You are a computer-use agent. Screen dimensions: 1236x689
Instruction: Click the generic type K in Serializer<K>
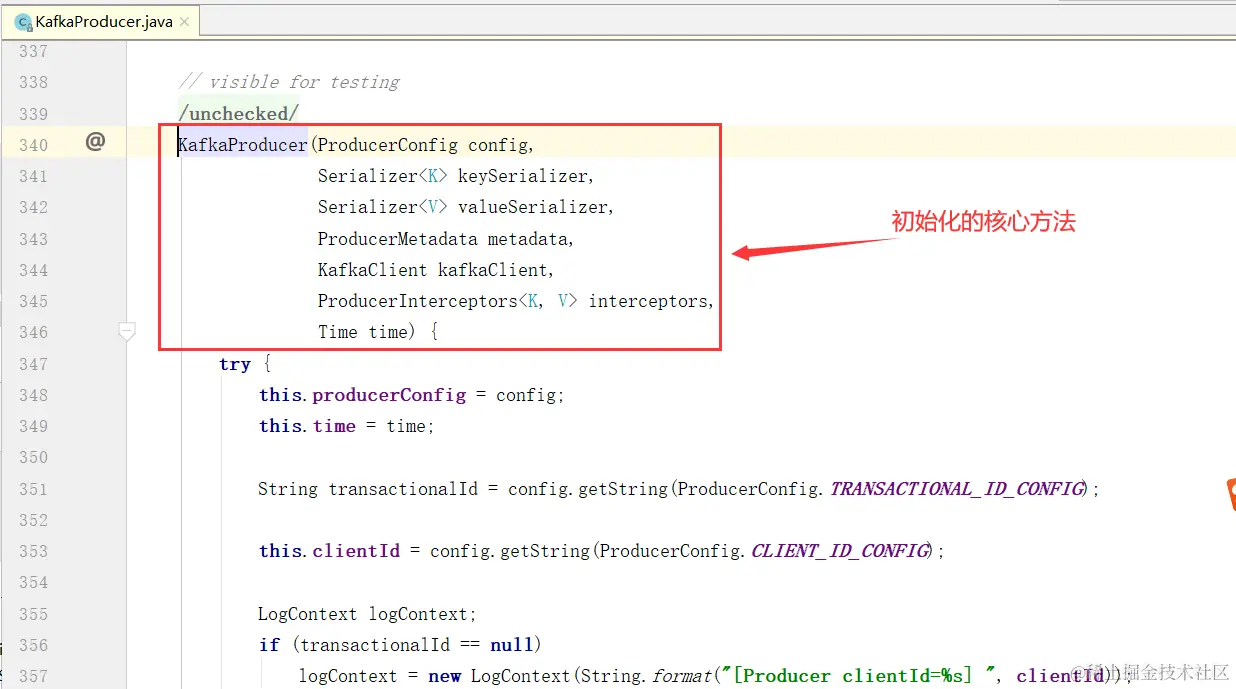(433, 176)
